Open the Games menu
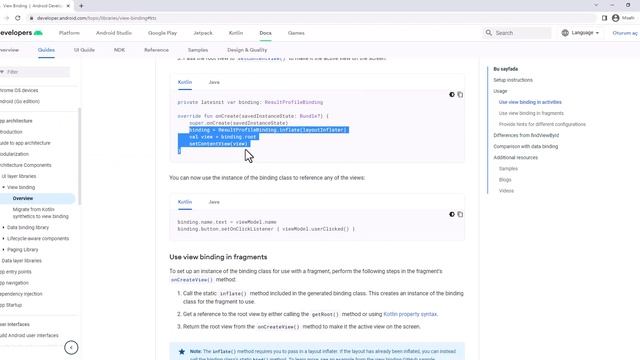Viewport: 640px width, 360px height. 296,33
